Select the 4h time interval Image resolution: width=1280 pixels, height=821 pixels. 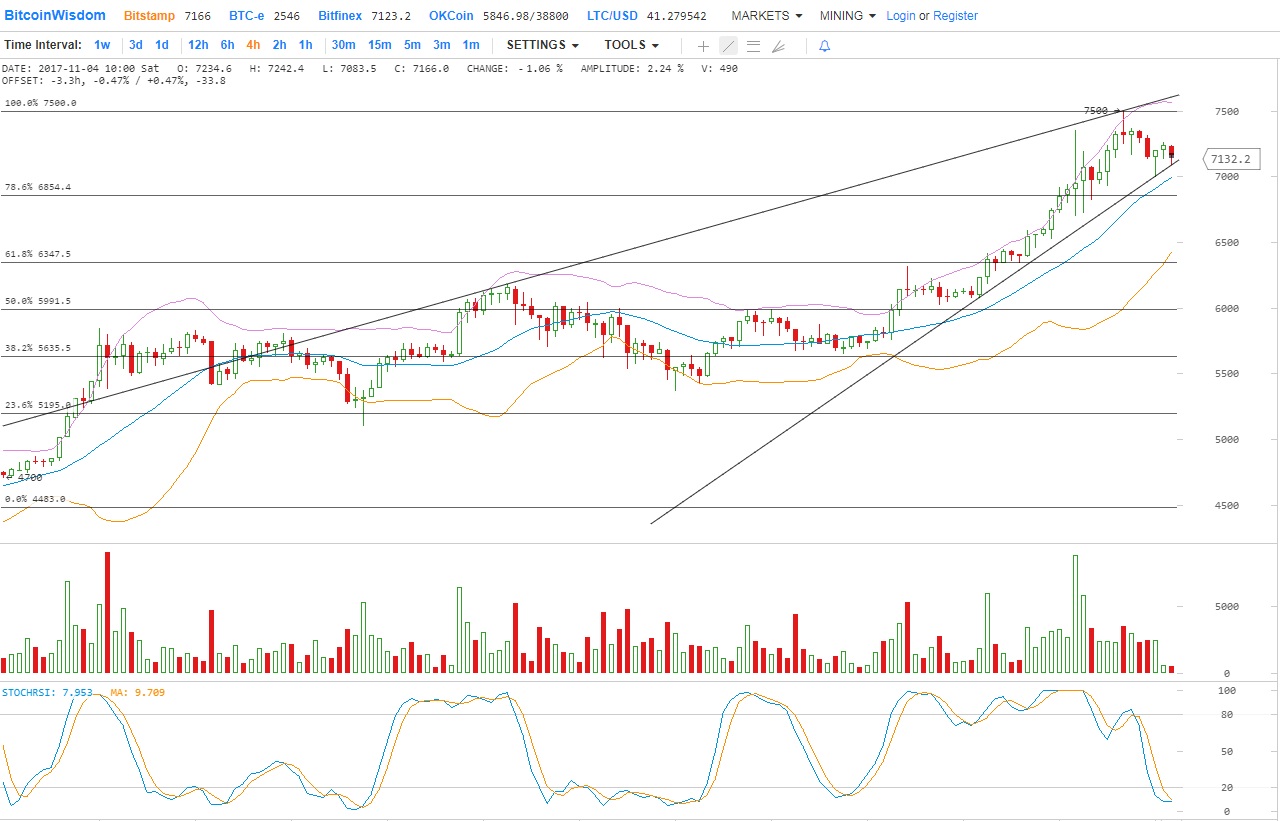pos(253,45)
